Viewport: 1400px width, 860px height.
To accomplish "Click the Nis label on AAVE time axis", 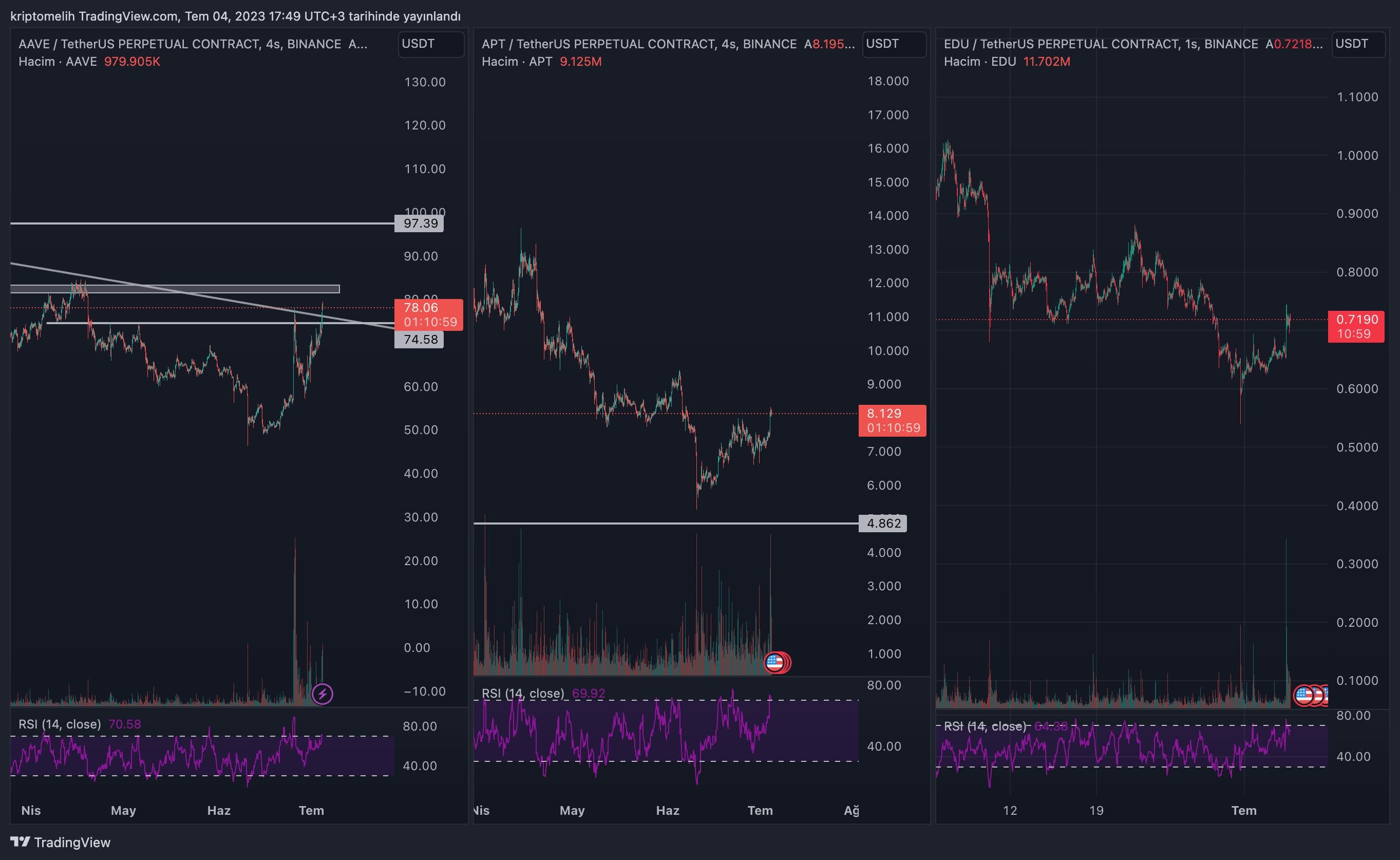I will pos(31,811).
